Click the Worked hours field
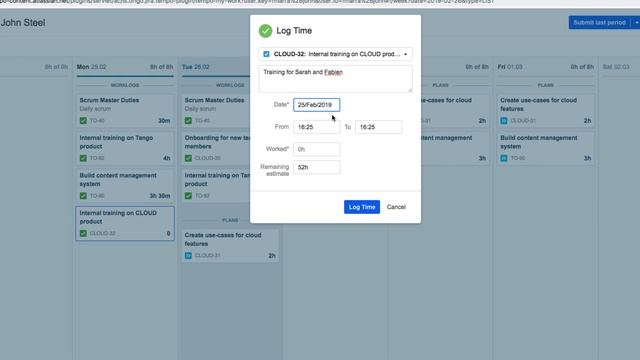 (x=316, y=149)
